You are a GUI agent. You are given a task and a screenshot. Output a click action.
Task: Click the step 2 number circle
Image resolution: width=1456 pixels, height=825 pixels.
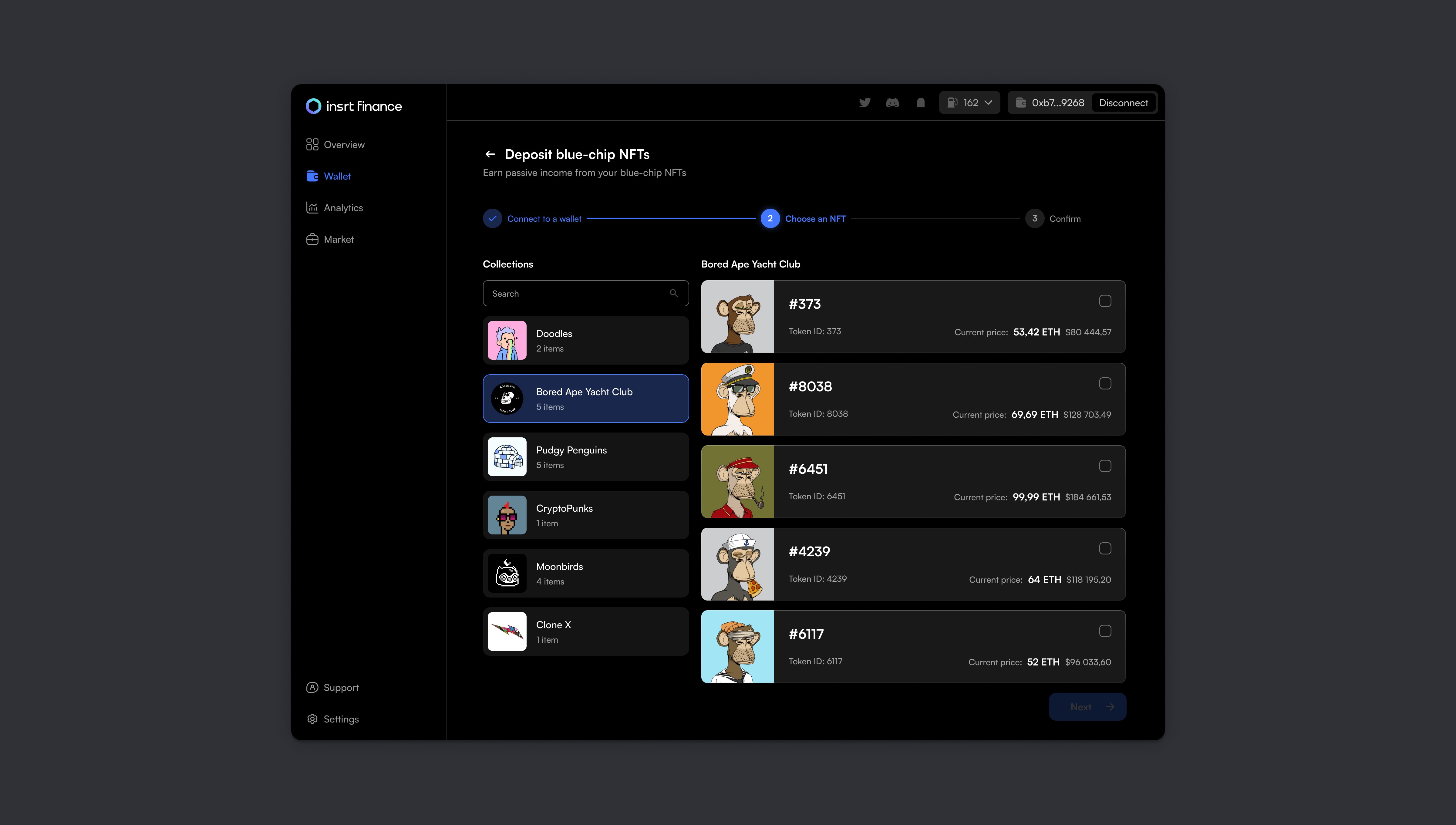(770, 219)
